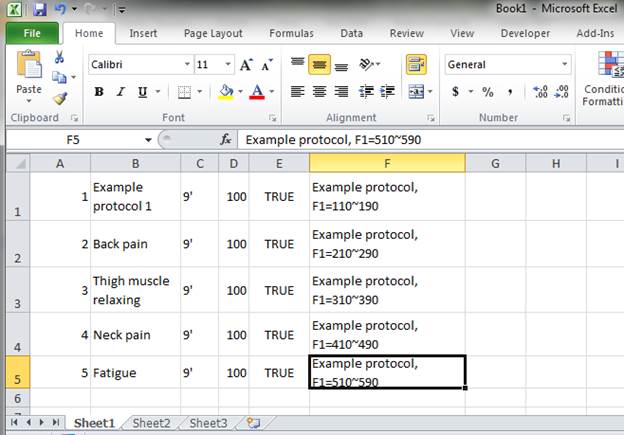
Task: Click the Cut scissors icon
Action: pyautogui.click(x=59, y=58)
